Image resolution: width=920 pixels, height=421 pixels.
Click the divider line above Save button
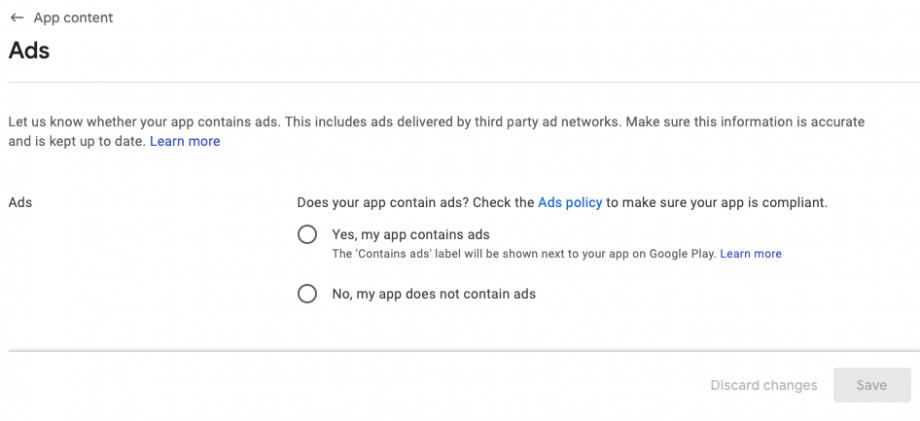(460, 351)
